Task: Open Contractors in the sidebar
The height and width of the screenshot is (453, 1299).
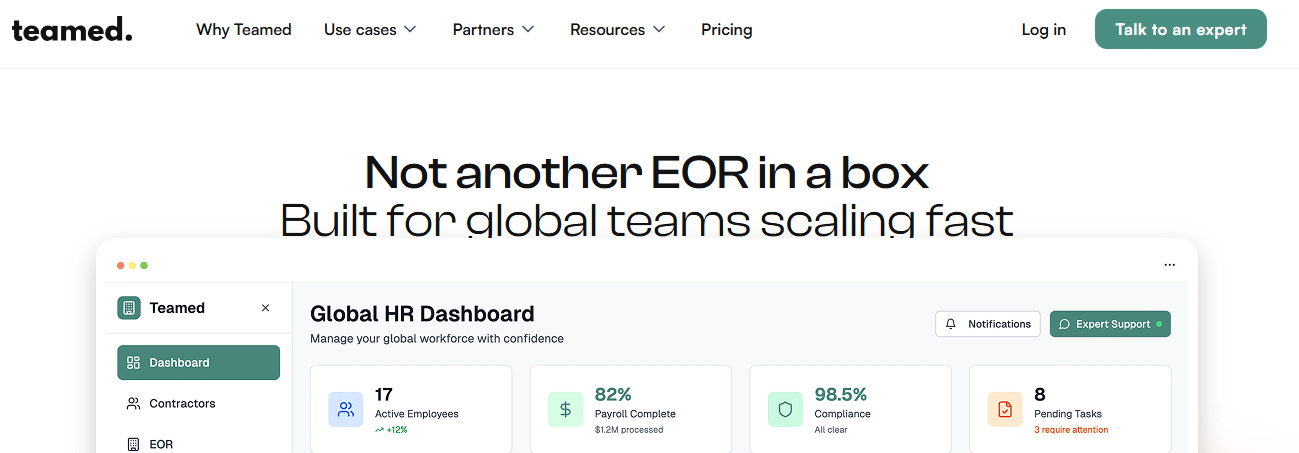Action: click(198, 403)
